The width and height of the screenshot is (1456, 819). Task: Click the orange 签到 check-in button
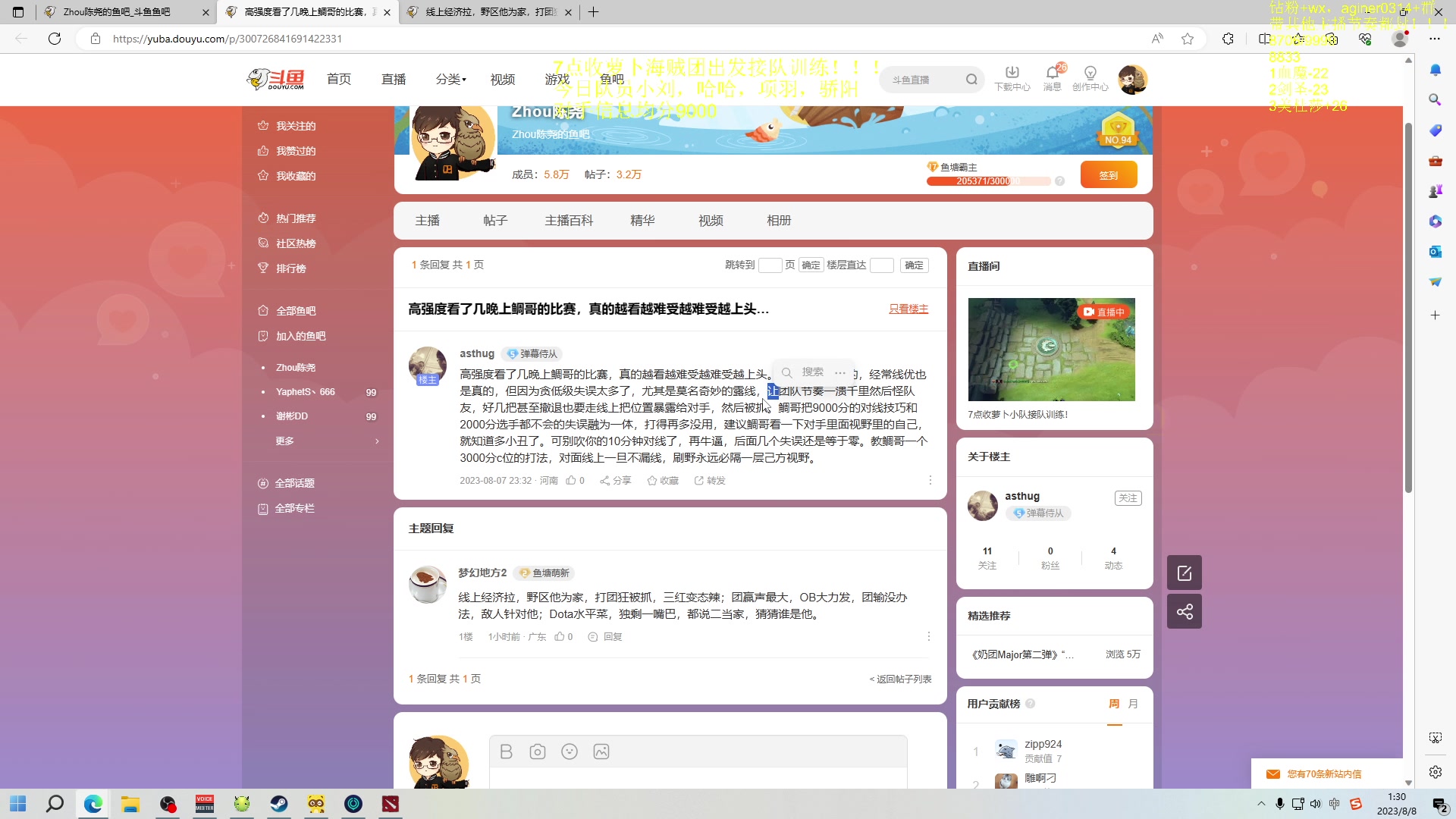[1109, 175]
